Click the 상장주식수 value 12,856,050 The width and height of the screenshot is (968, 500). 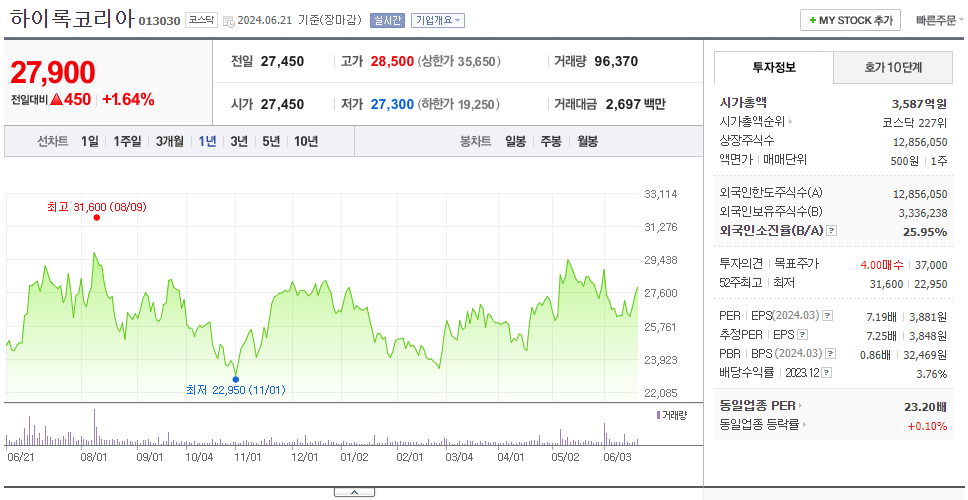(920, 142)
